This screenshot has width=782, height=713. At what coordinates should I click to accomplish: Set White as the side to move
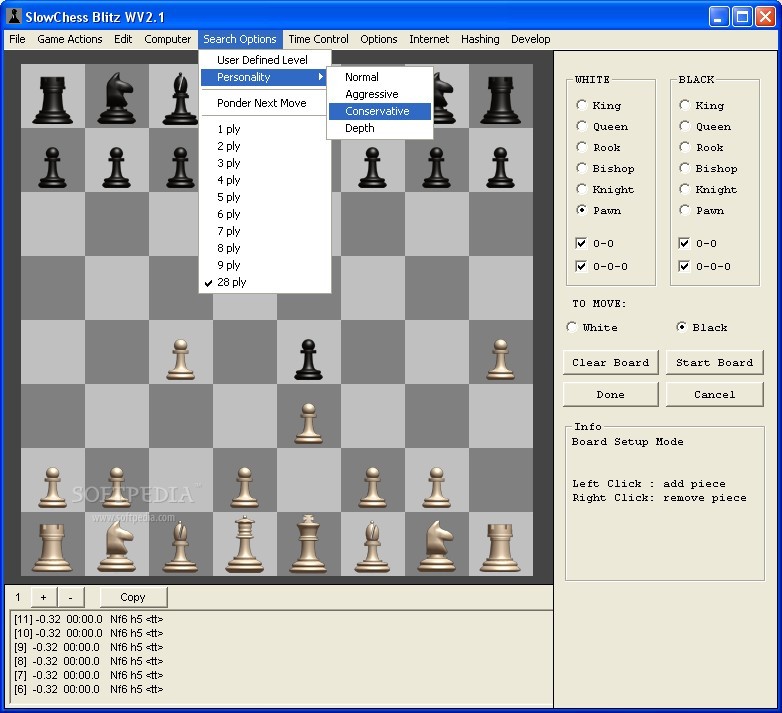(572, 327)
